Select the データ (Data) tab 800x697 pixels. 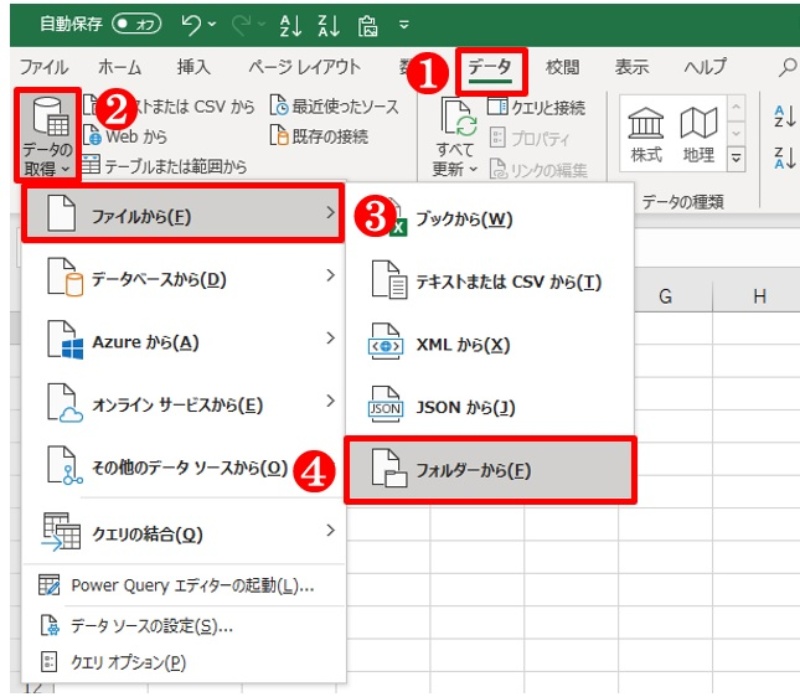click(x=490, y=68)
